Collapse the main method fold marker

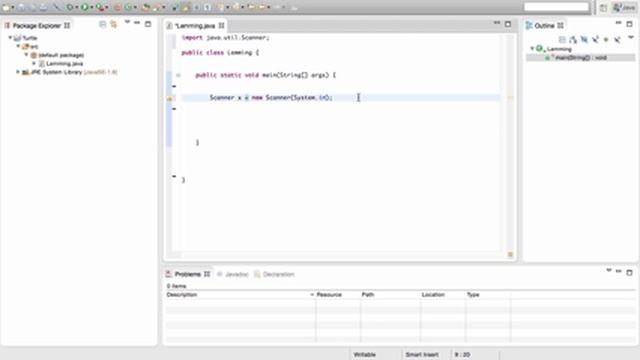tap(178, 75)
